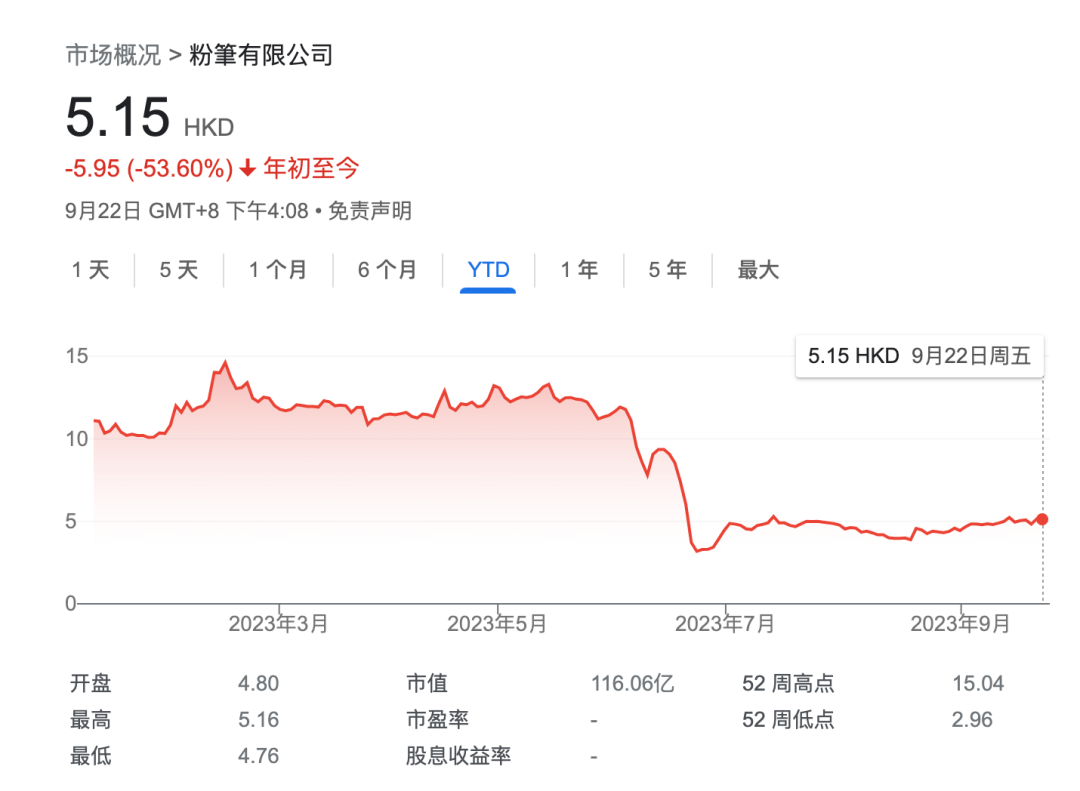
Task: Click the red down arrow beside 年初至今
Action: pyautogui.click(x=248, y=168)
